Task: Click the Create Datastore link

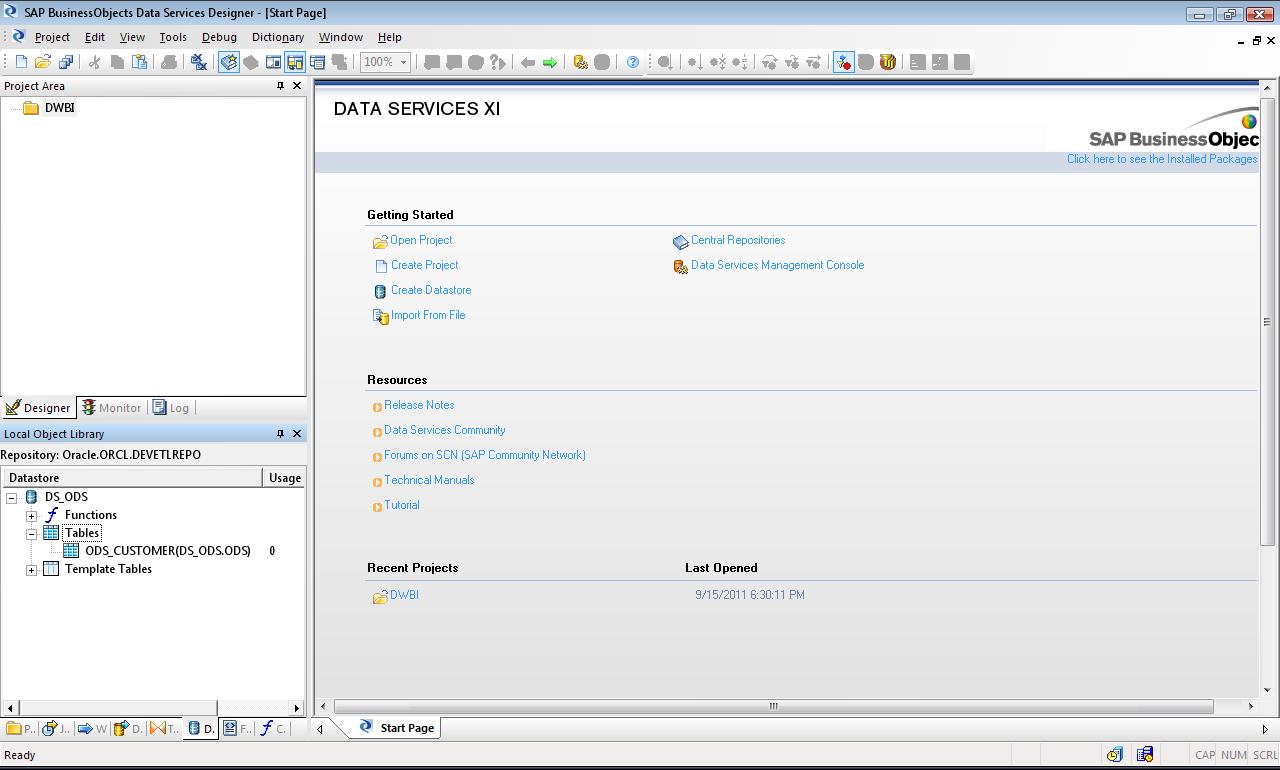Action: point(431,290)
